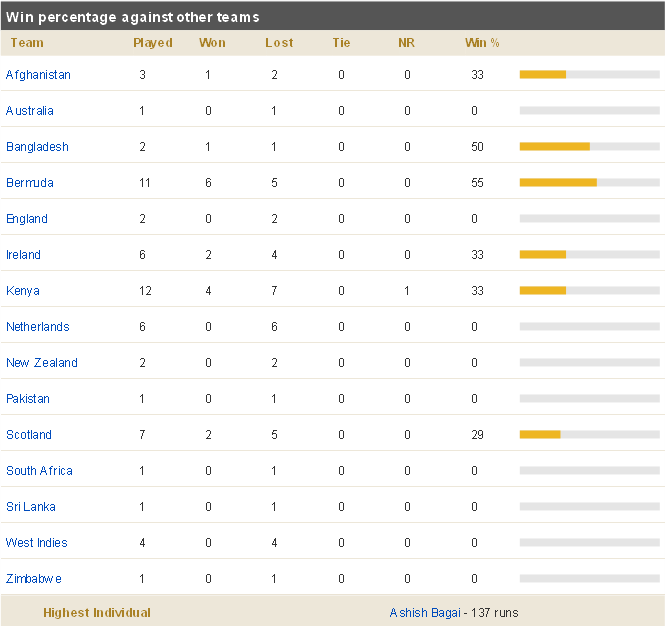Click the Scotland win percentage bar
The height and width of the screenshot is (626, 665).
(x=590, y=435)
